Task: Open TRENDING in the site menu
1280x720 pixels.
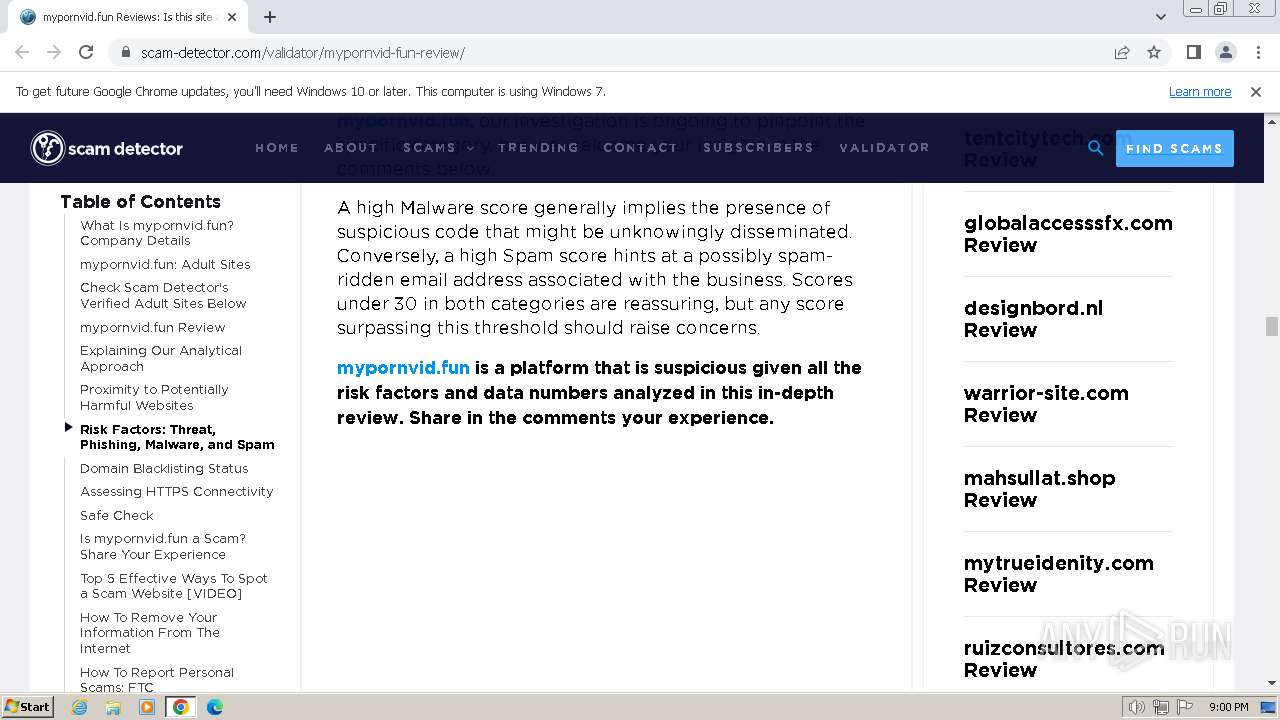Action: tap(538, 148)
